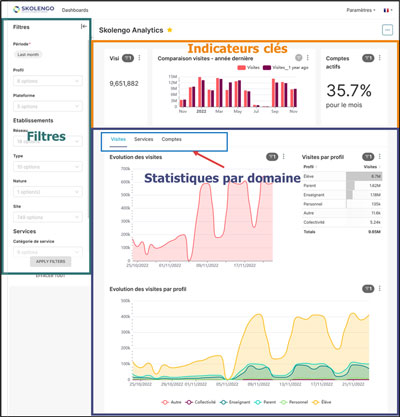Viewport: 400px width, 417px height.
Task: Switch to the Comptes tab
Action: (172, 139)
